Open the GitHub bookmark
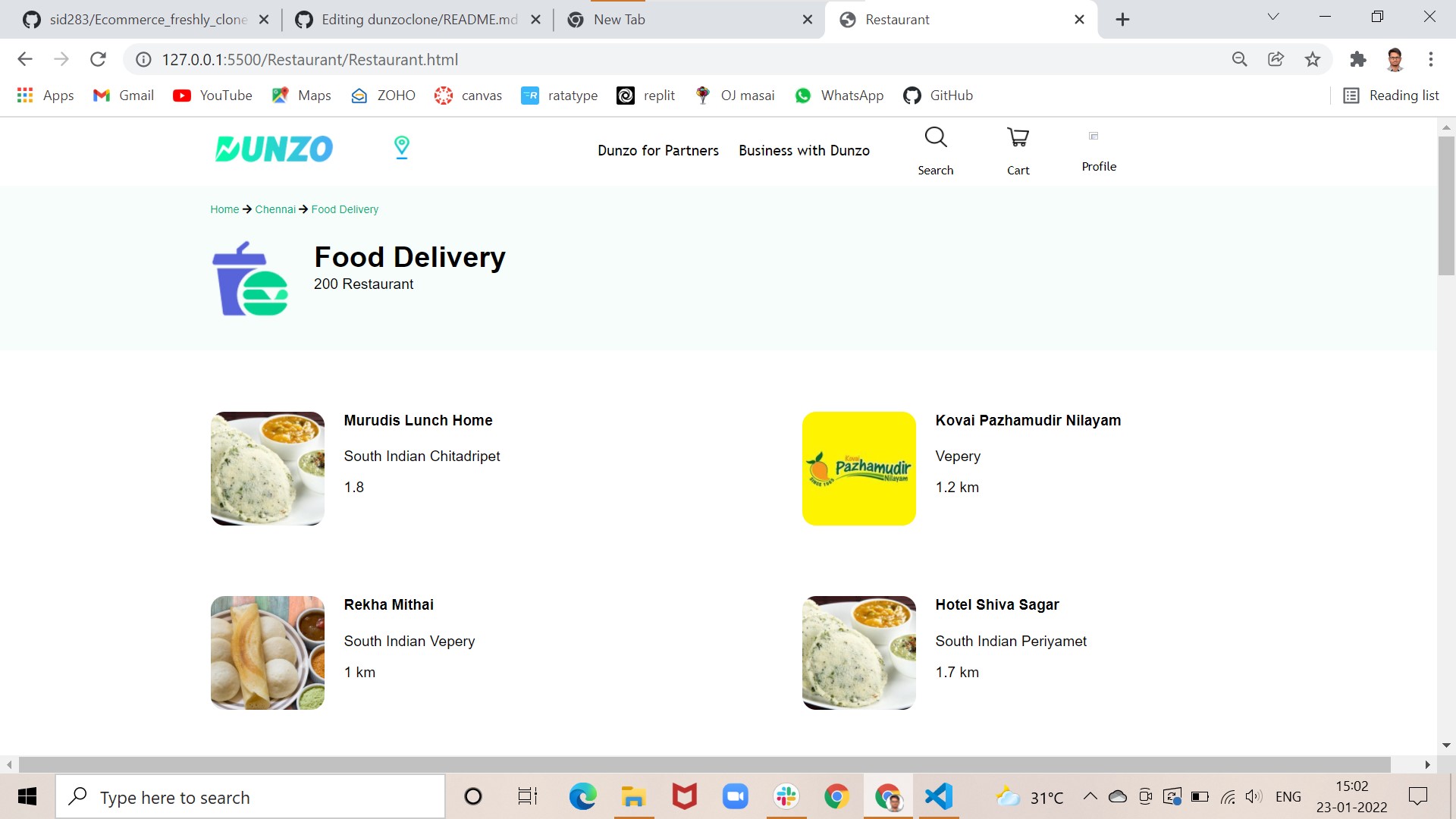 (x=938, y=95)
